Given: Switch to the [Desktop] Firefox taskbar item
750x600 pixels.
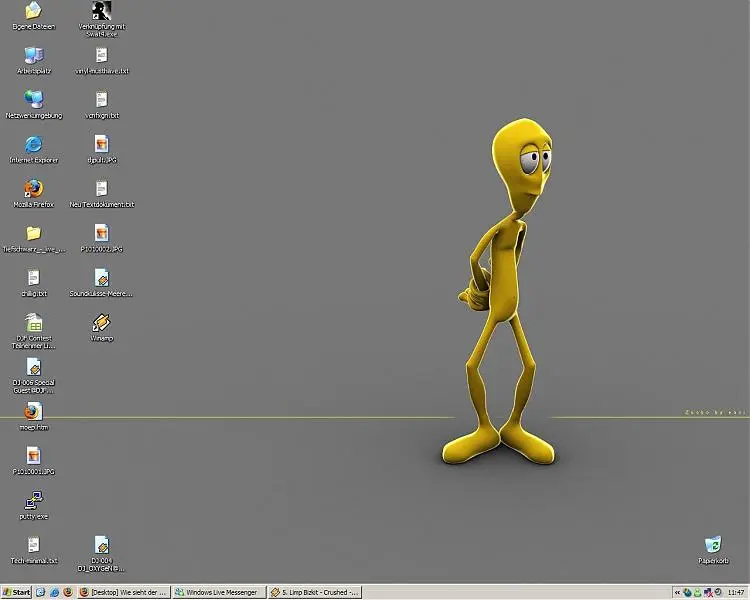Looking at the screenshot, I should (123, 592).
